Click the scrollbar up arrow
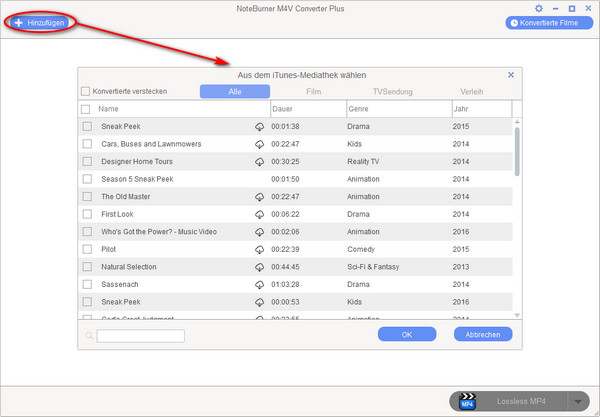Image resolution: width=600 pixels, height=417 pixels. coord(517,122)
